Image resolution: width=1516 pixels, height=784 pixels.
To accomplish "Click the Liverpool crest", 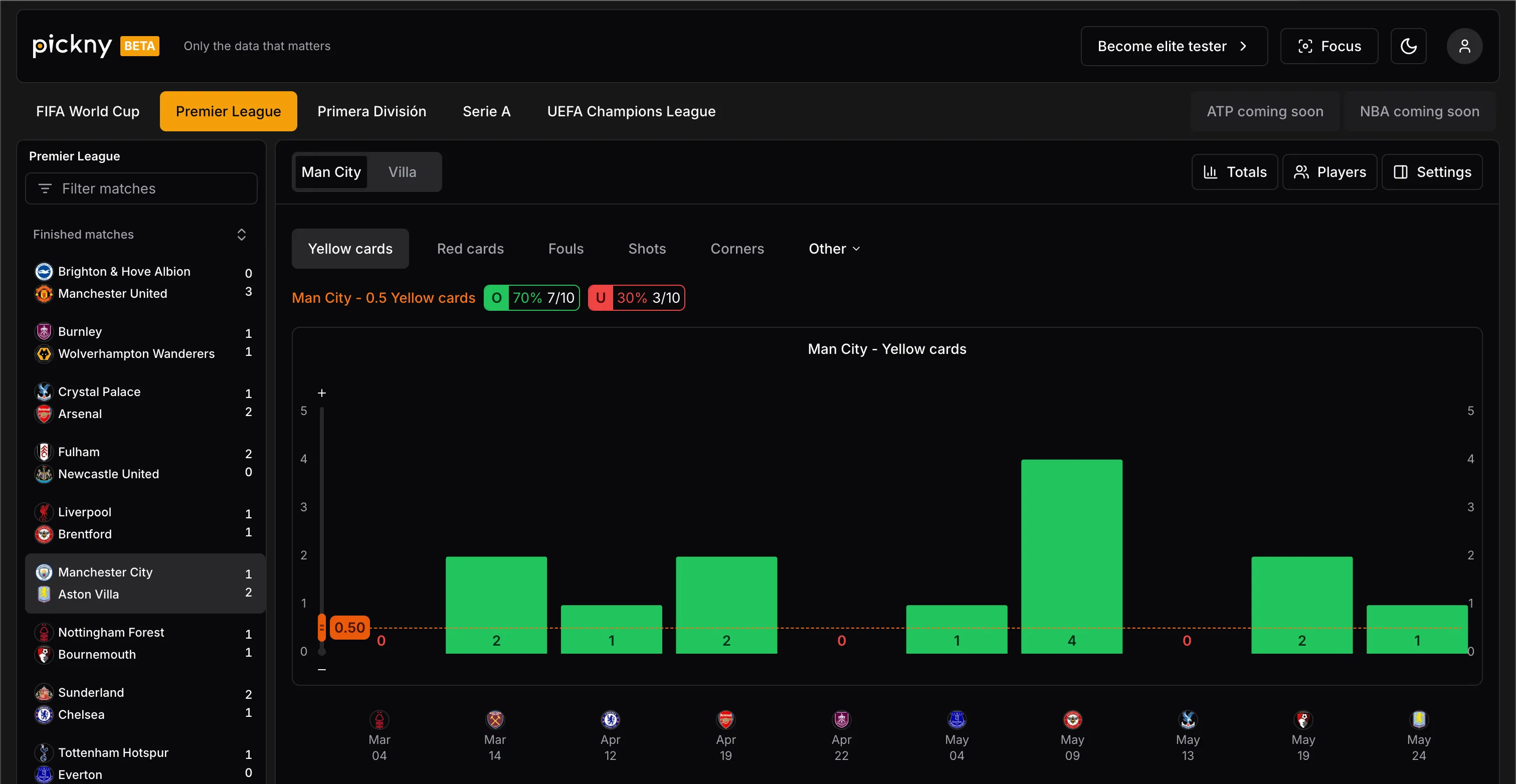I will tap(44, 512).
